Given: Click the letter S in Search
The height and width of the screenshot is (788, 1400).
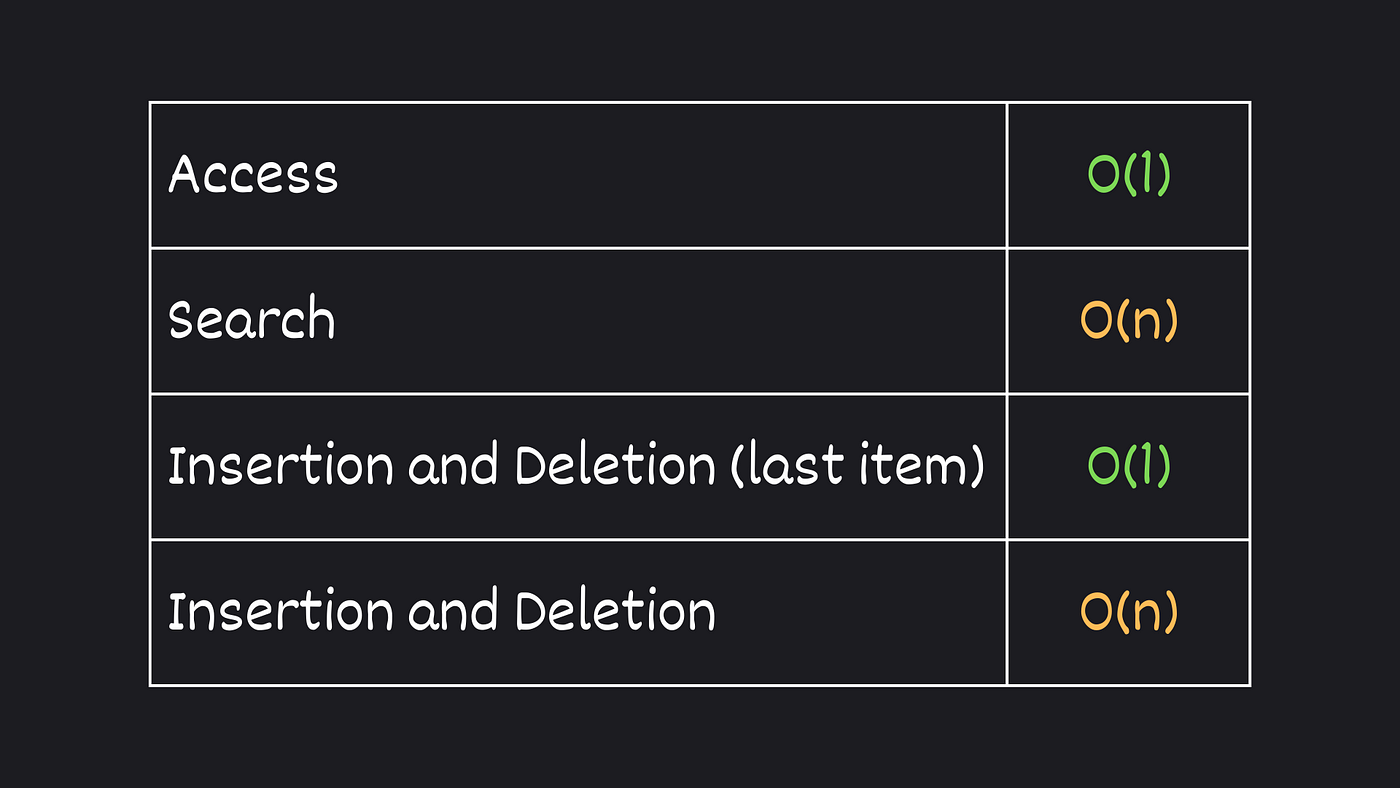Looking at the screenshot, I should pyautogui.click(x=182, y=320).
